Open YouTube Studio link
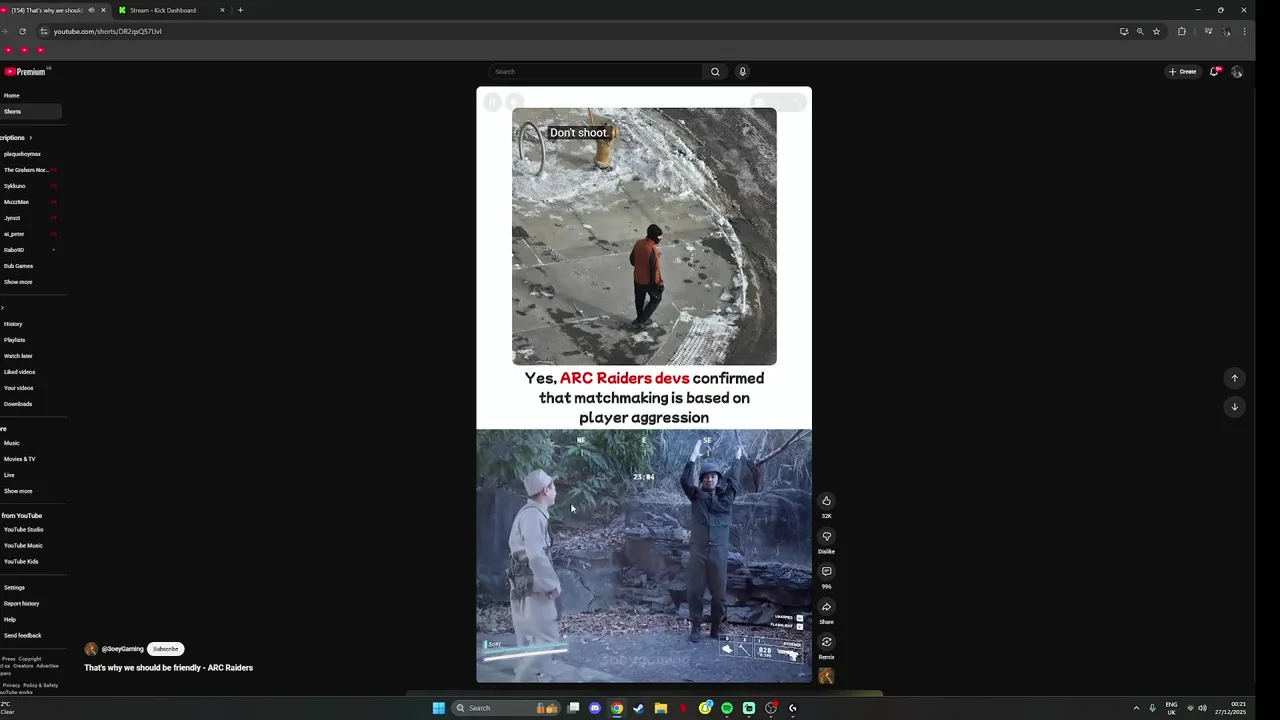The width and height of the screenshot is (1280, 720). click(x=23, y=530)
